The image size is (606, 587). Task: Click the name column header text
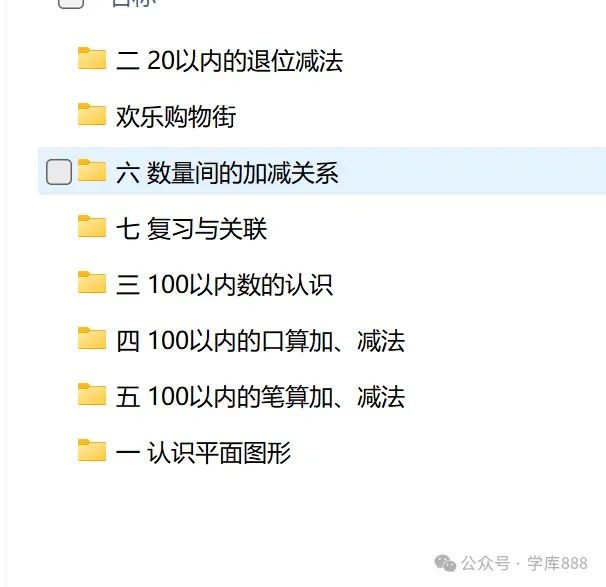pos(134,3)
